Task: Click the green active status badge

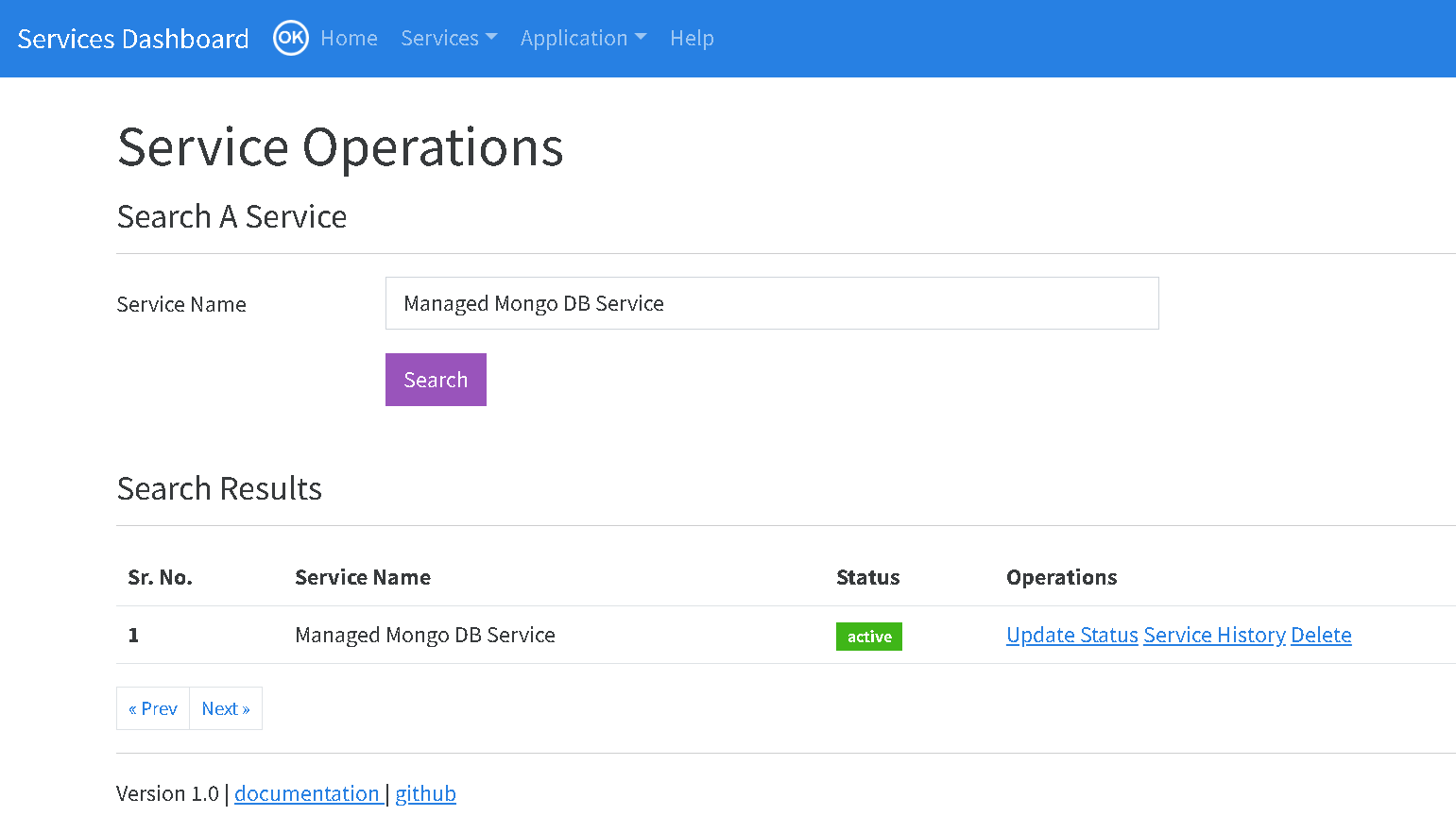Action: [x=869, y=637]
